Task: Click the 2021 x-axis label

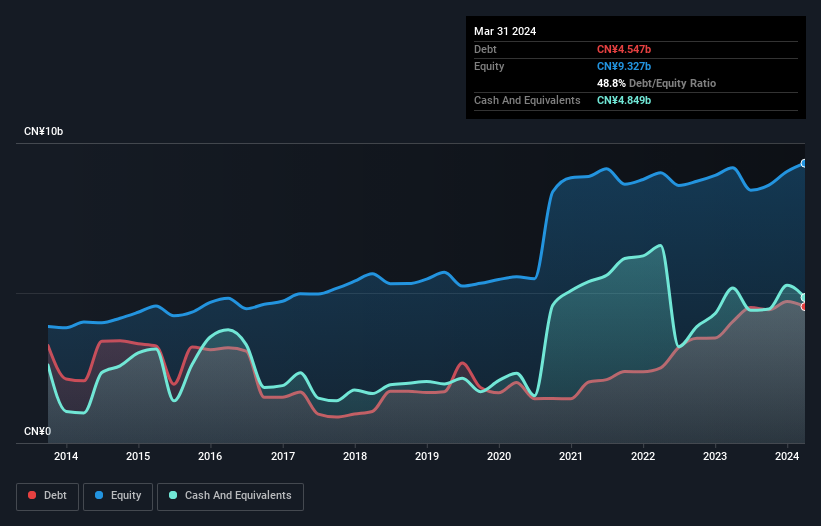Action: click(x=571, y=456)
